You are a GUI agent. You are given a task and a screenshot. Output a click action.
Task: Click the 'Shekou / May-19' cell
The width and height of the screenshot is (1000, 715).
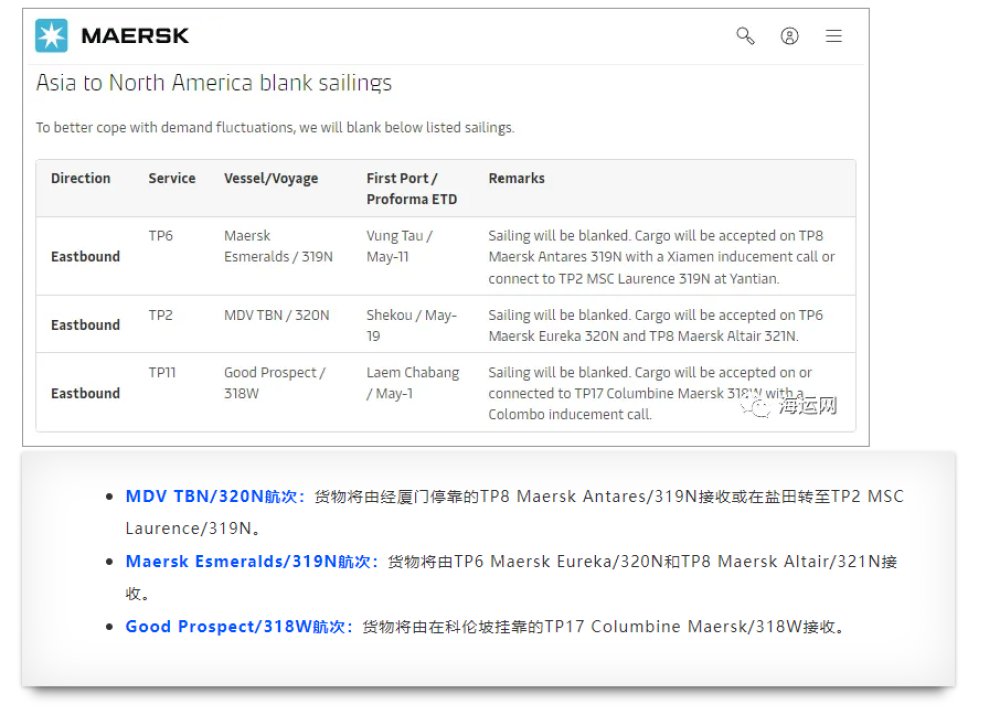coord(411,325)
